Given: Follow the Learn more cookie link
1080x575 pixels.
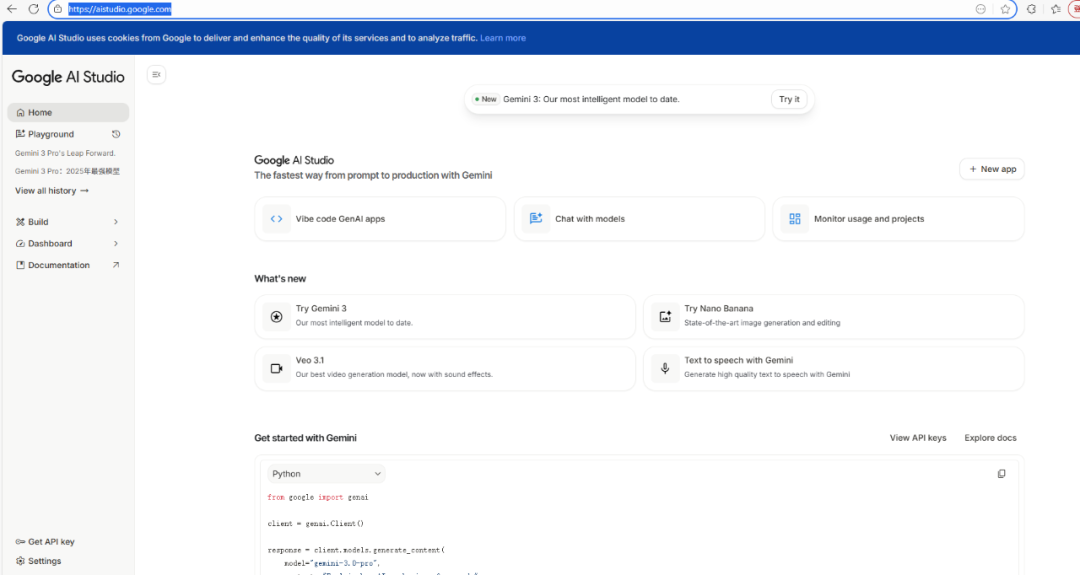Looking at the screenshot, I should pyautogui.click(x=503, y=38).
